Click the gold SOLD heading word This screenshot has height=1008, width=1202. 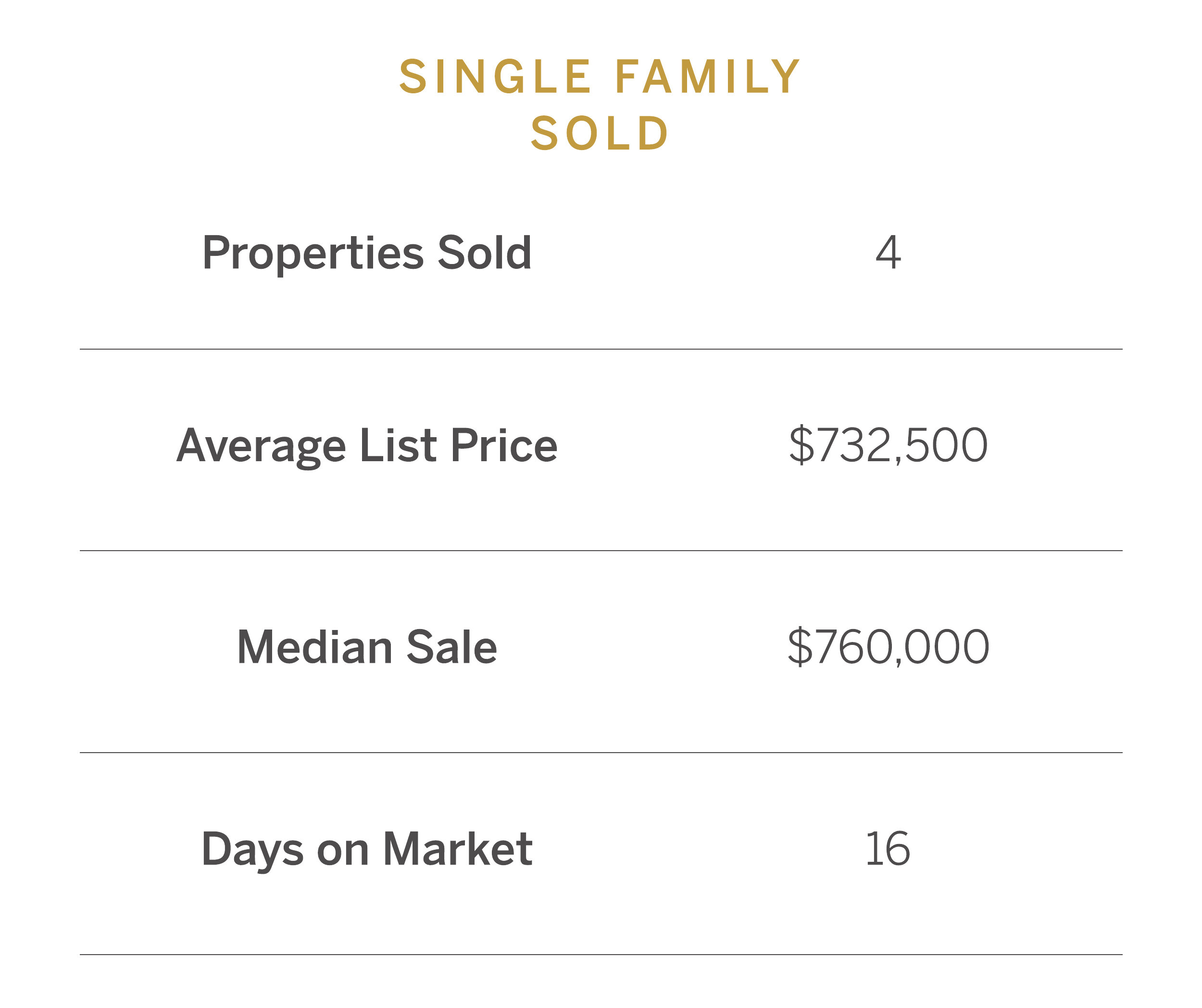600,133
